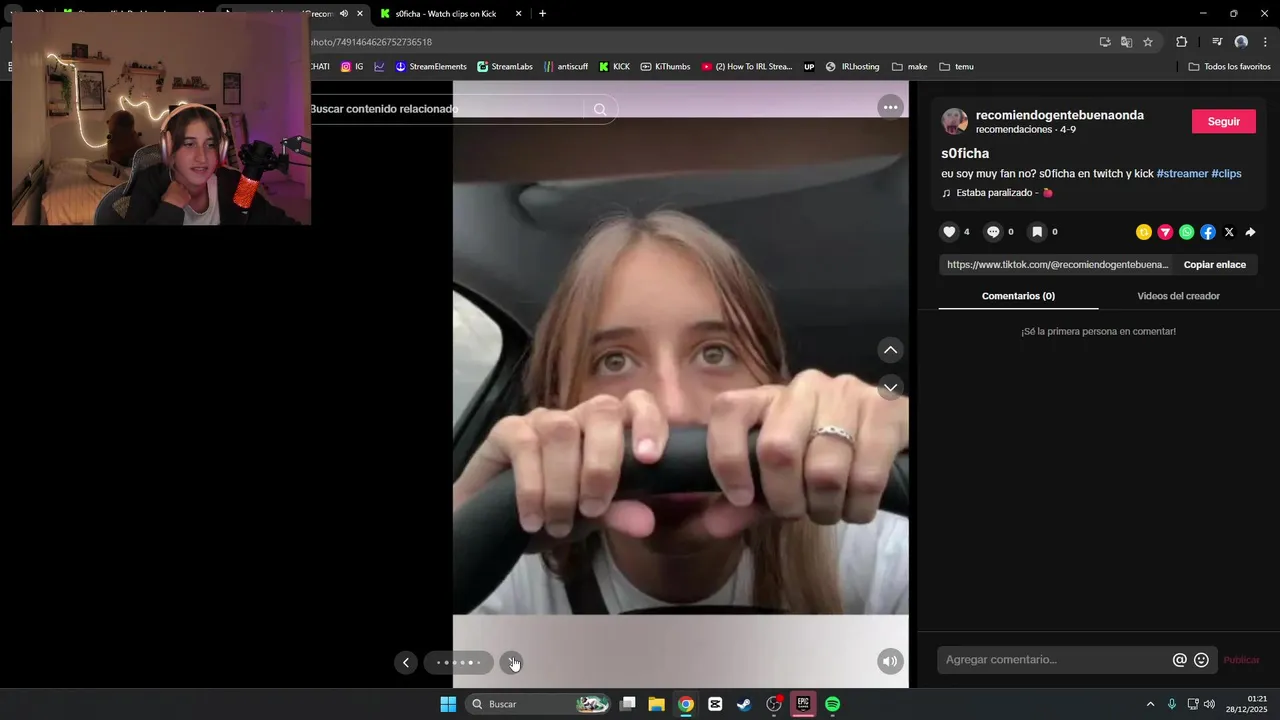
Task: Go to previous TikTok post with up chevron
Action: point(890,350)
